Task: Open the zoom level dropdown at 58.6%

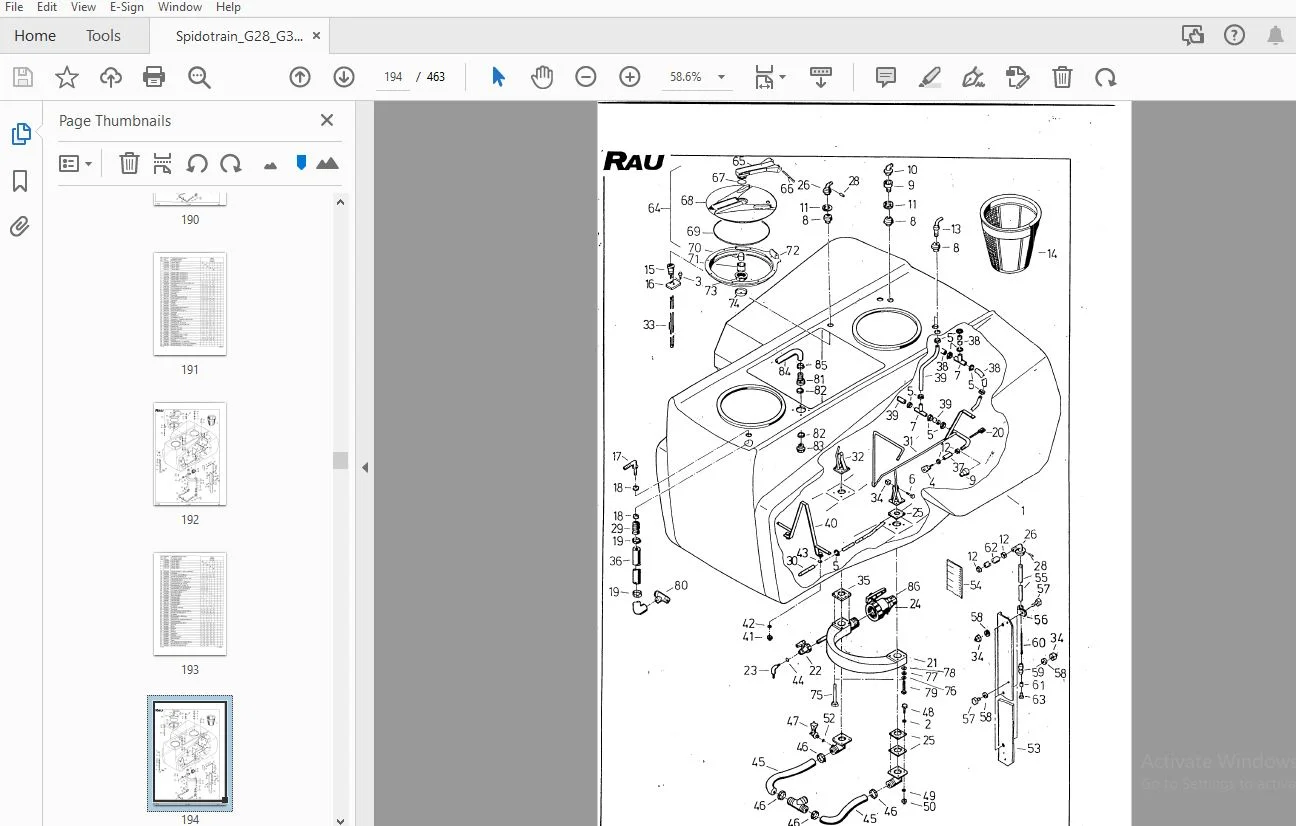Action: pos(722,77)
